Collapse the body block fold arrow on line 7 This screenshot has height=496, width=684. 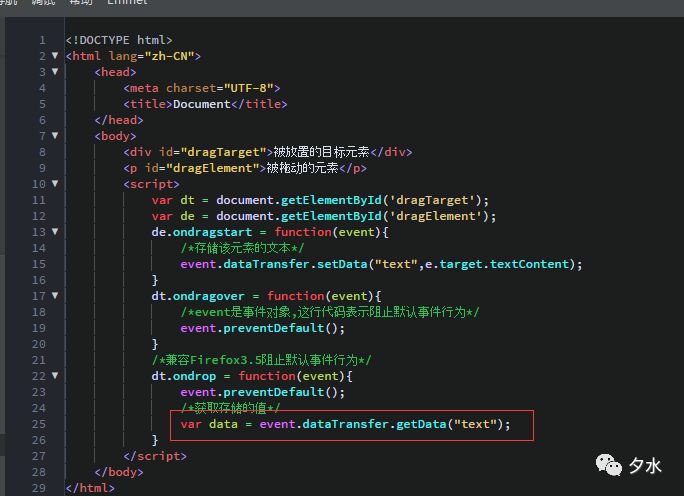(55, 135)
